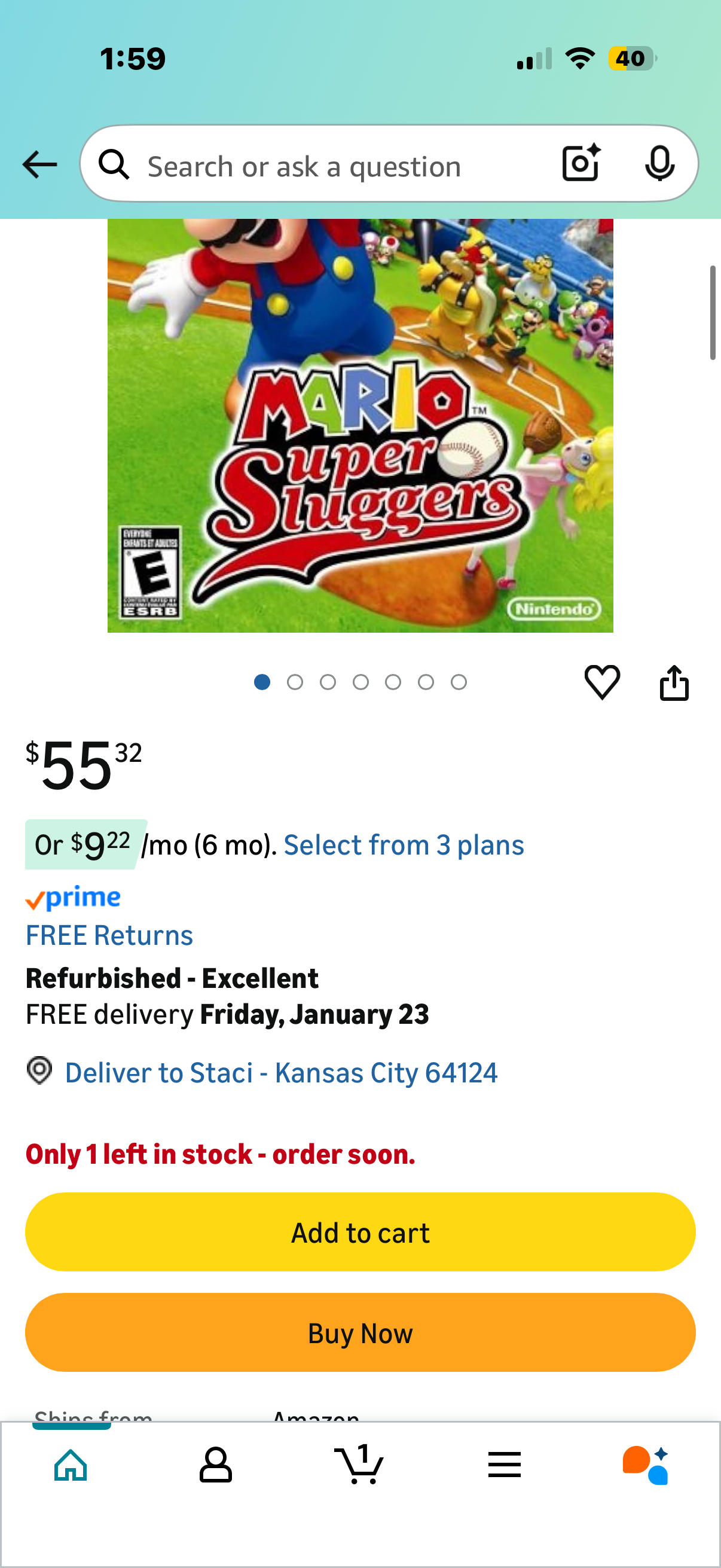Open FREE Returns details
This screenshot has width=721, height=1568.
(x=109, y=934)
